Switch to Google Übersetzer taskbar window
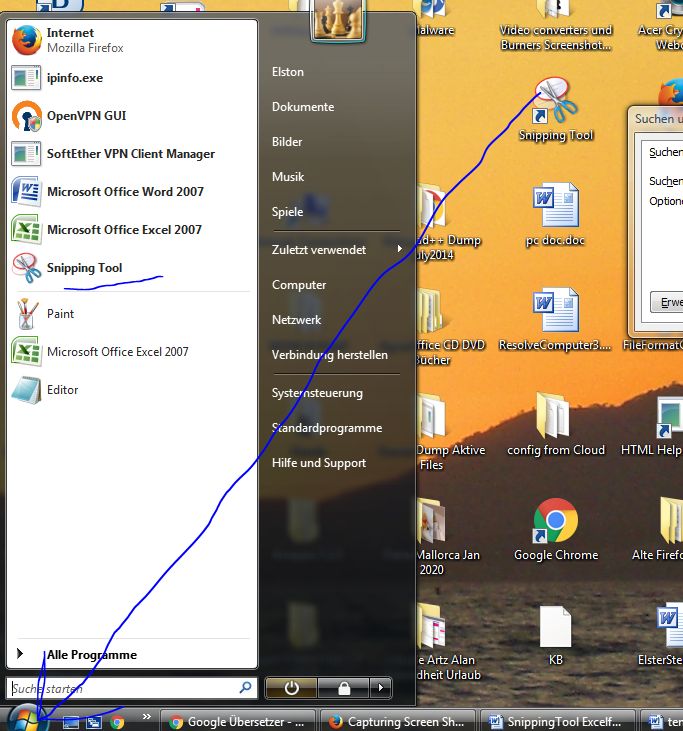This screenshot has width=683, height=731. 237,721
